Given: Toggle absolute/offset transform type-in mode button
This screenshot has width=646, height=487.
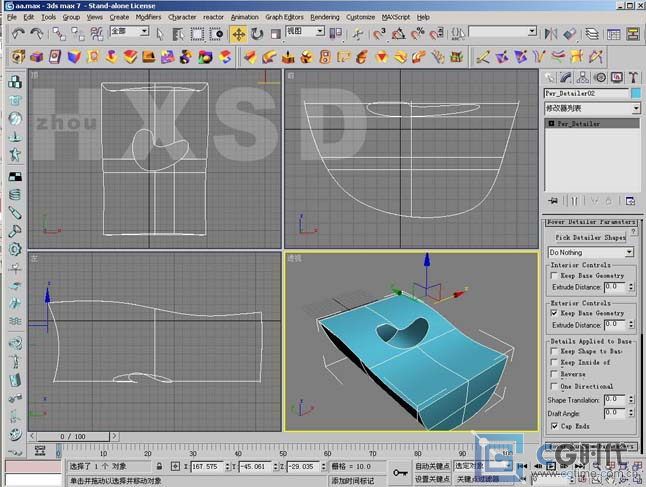Looking at the screenshot, I should pyautogui.click(x=175, y=466).
